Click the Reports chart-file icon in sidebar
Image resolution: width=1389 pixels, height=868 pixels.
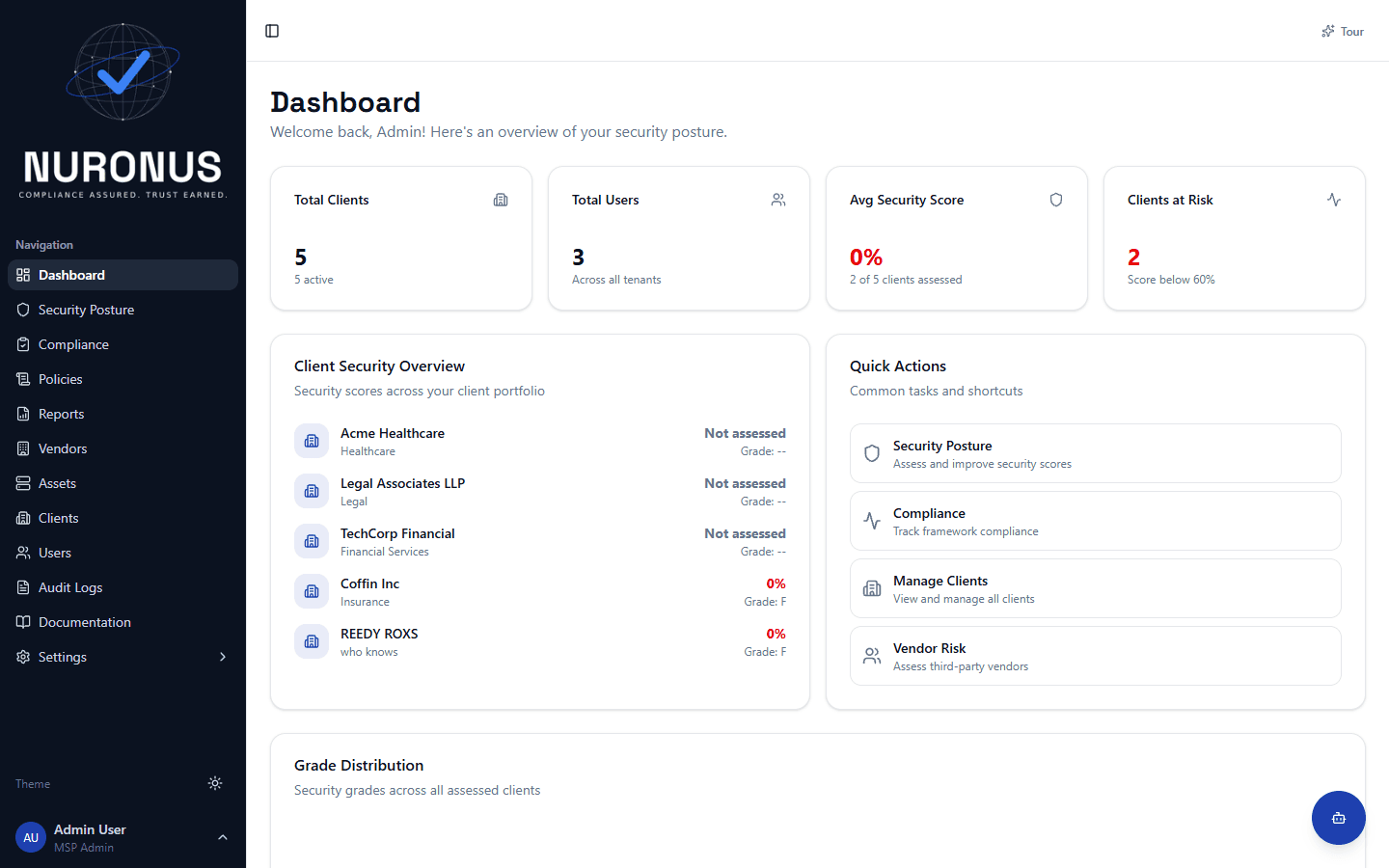click(23, 414)
